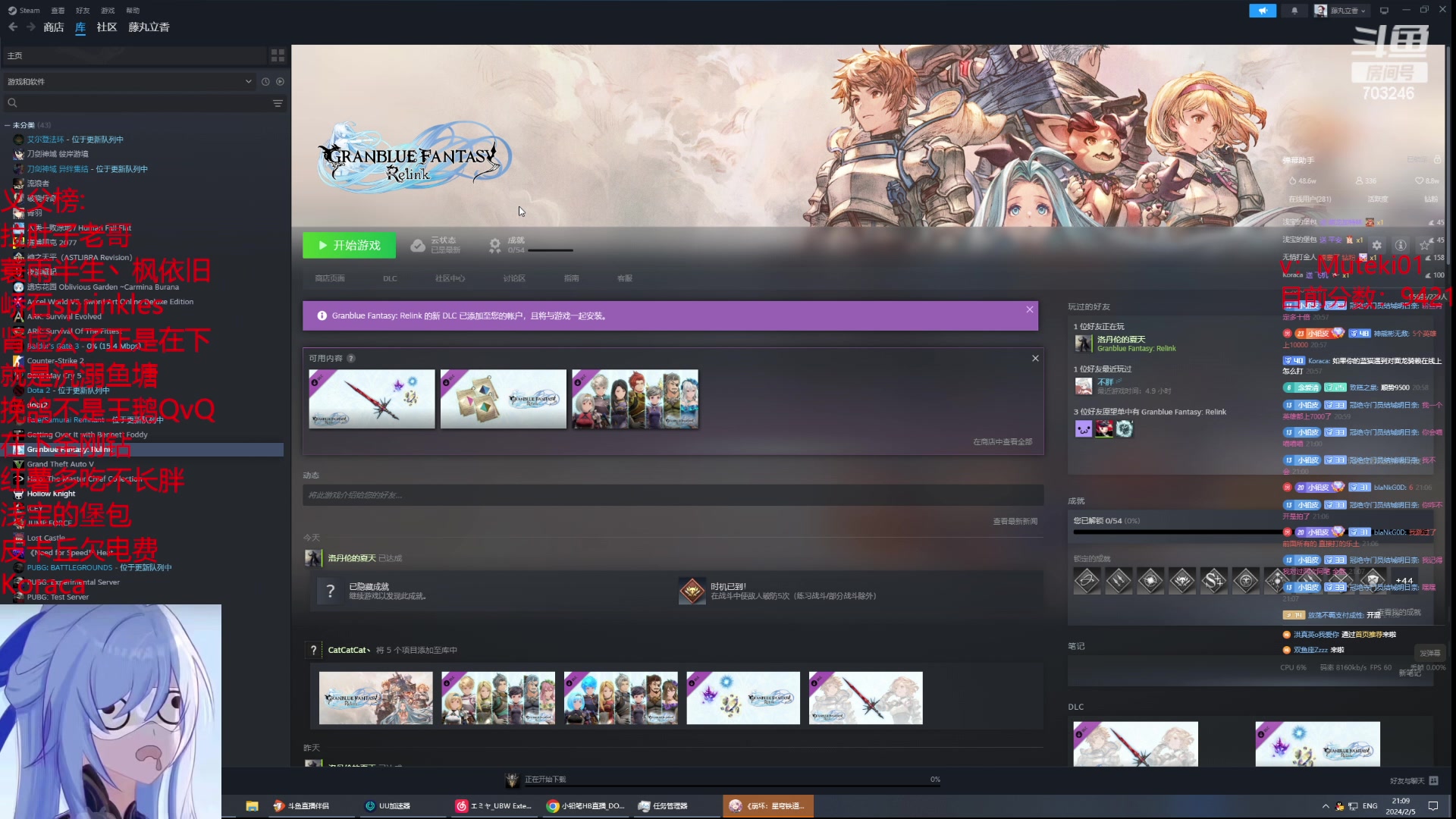Collapse the 未分类 category
The width and height of the screenshot is (1456, 819).
pos(7,125)
